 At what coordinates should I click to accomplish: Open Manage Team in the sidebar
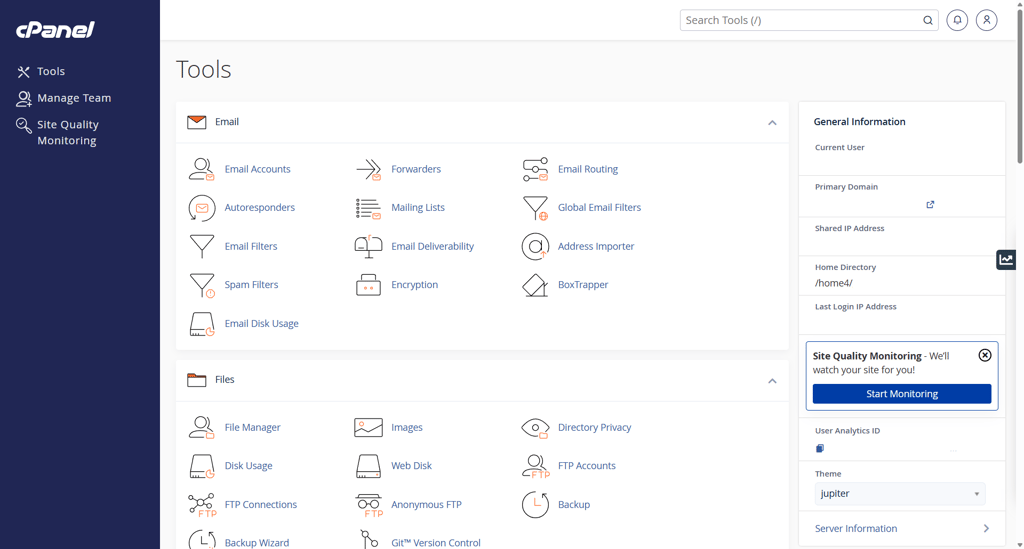(x=64, y=98)
